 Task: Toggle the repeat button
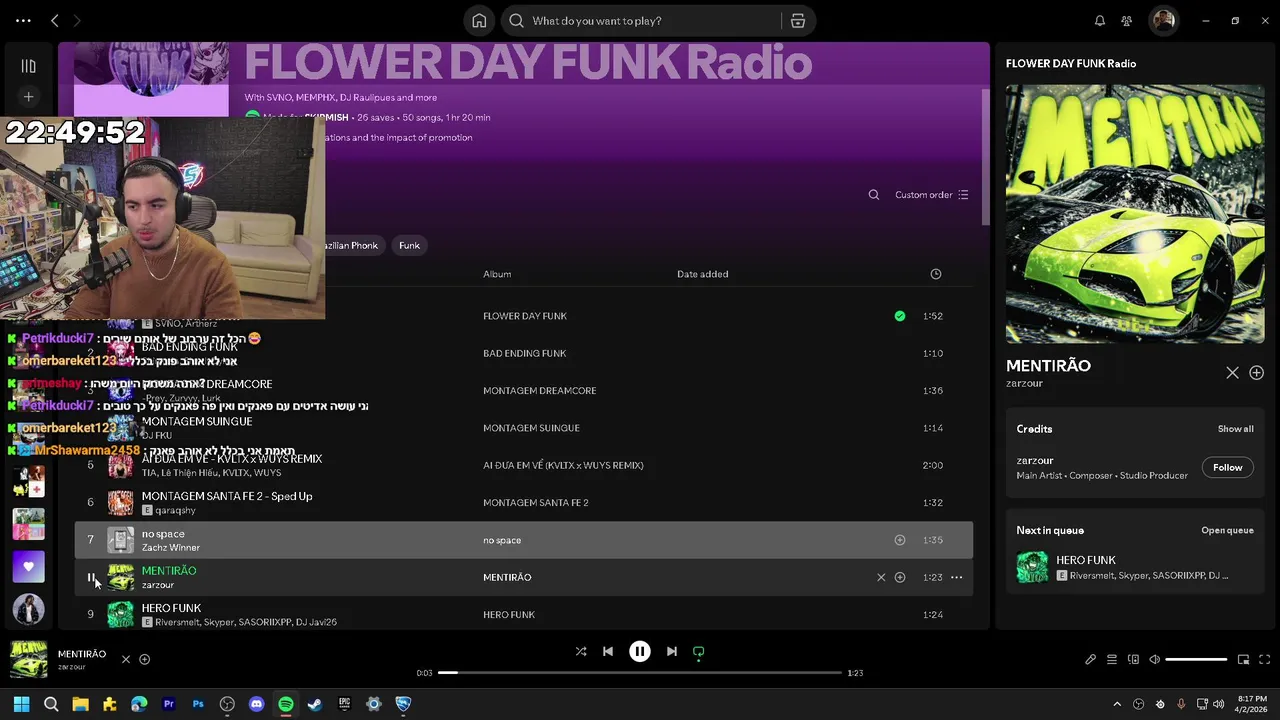point(699,651)
